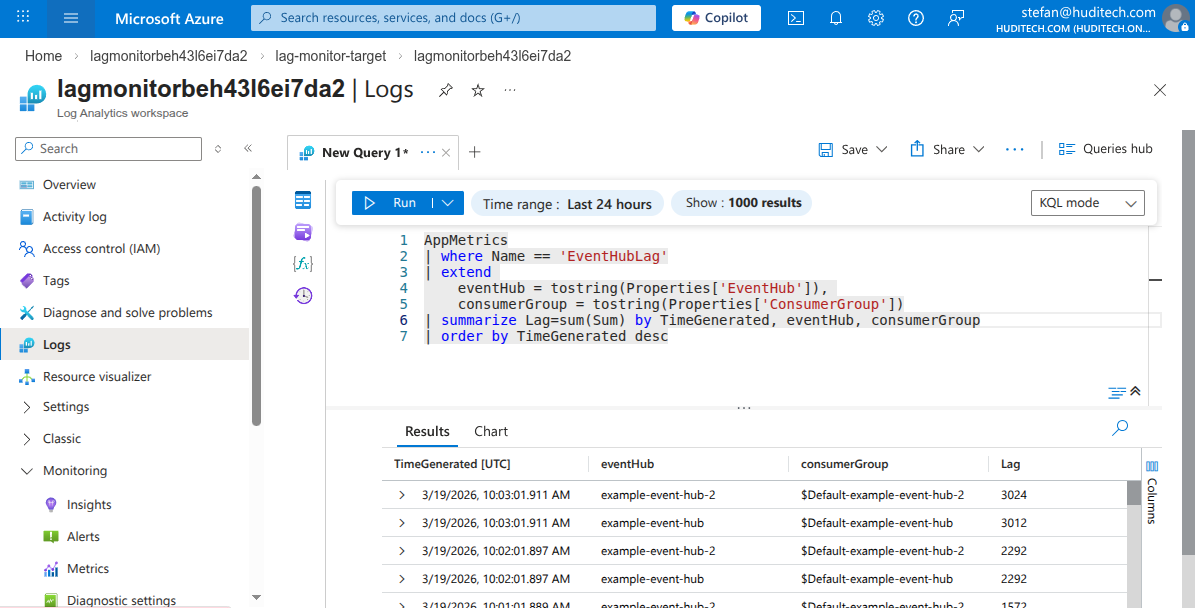1195x608 pixels.
Task: Open the KQL mode dropdown
Action: pyautogui.click(x=1087, y=202)
